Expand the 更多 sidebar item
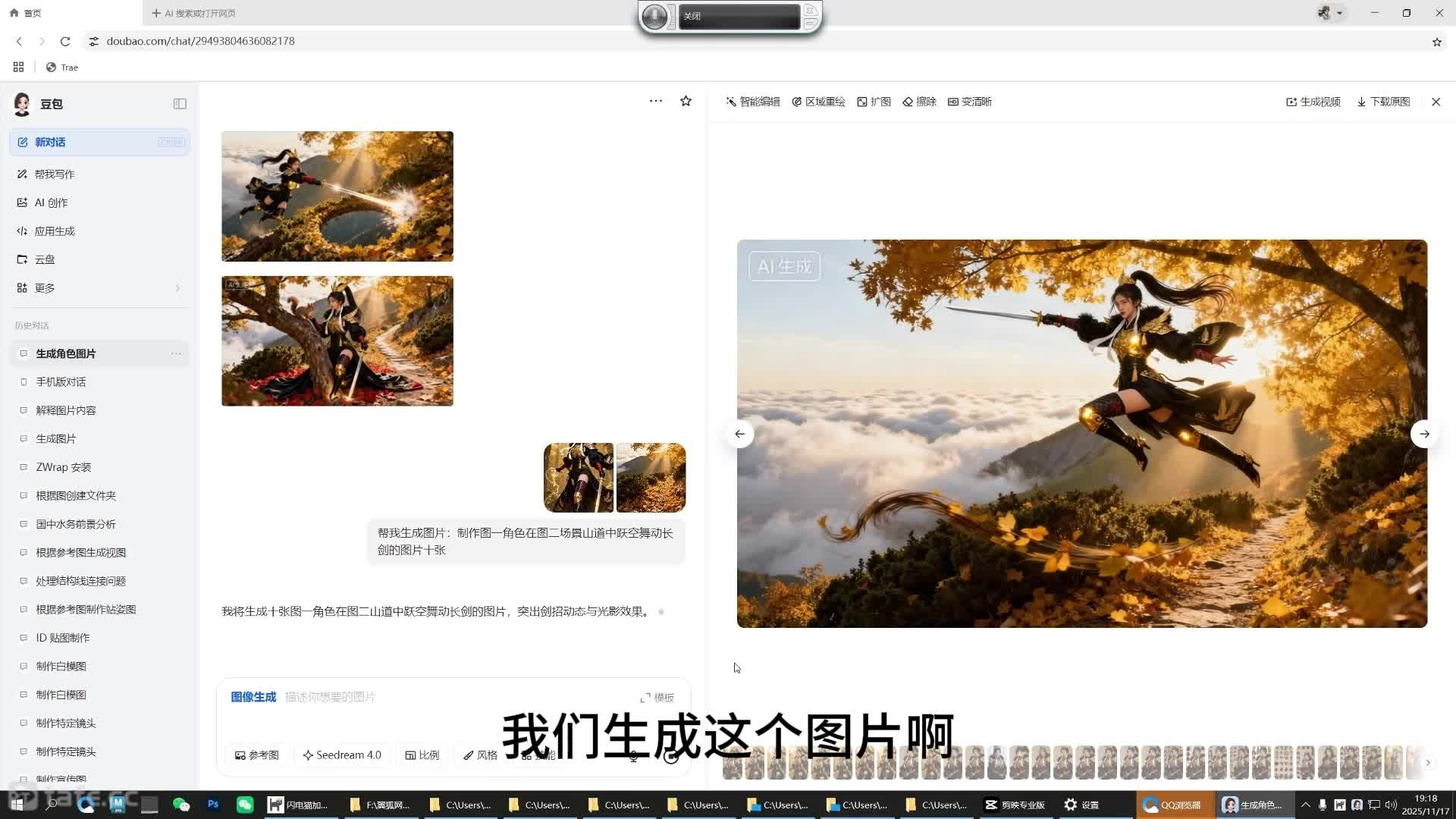This screenshot has width=1456, height=819. point(99,288)
